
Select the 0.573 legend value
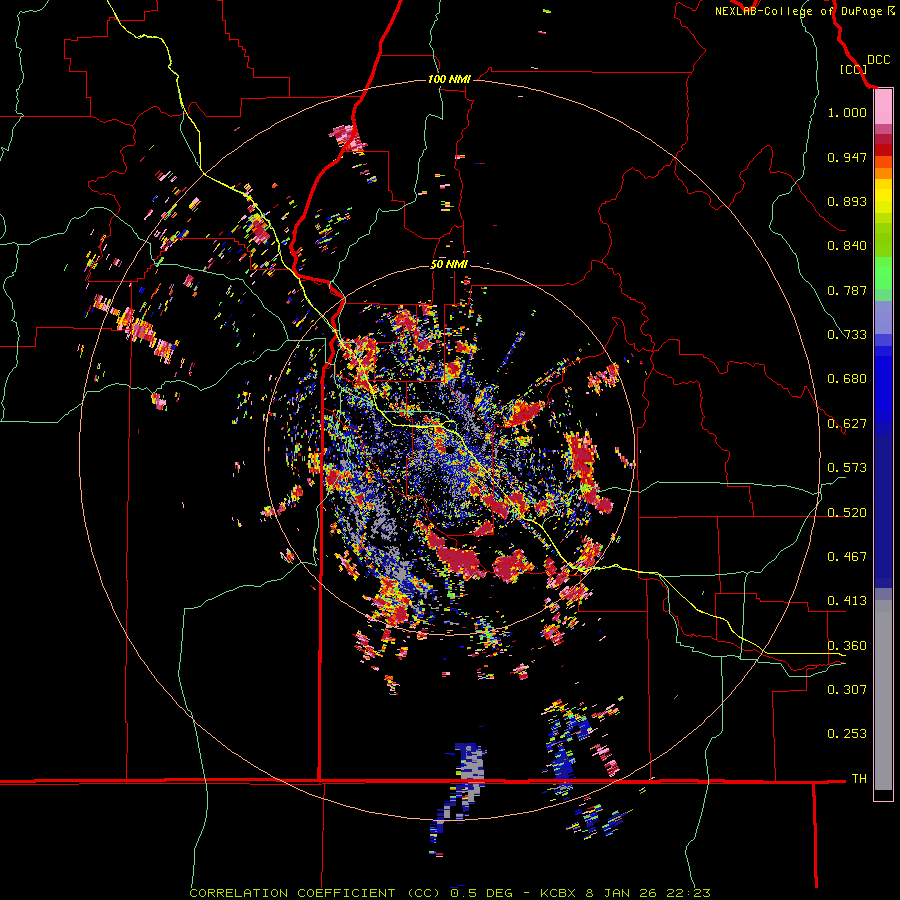click(x=847, y=468)
